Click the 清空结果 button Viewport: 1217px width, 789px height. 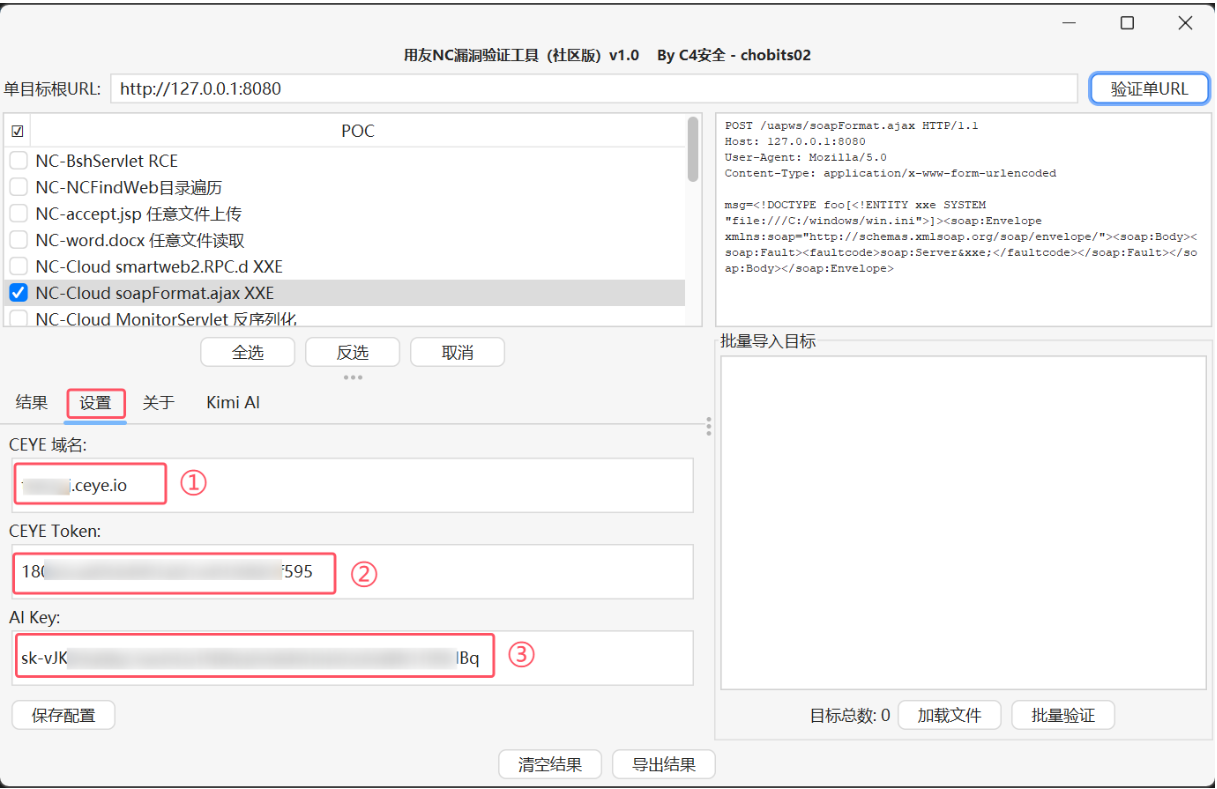[550, 765]
